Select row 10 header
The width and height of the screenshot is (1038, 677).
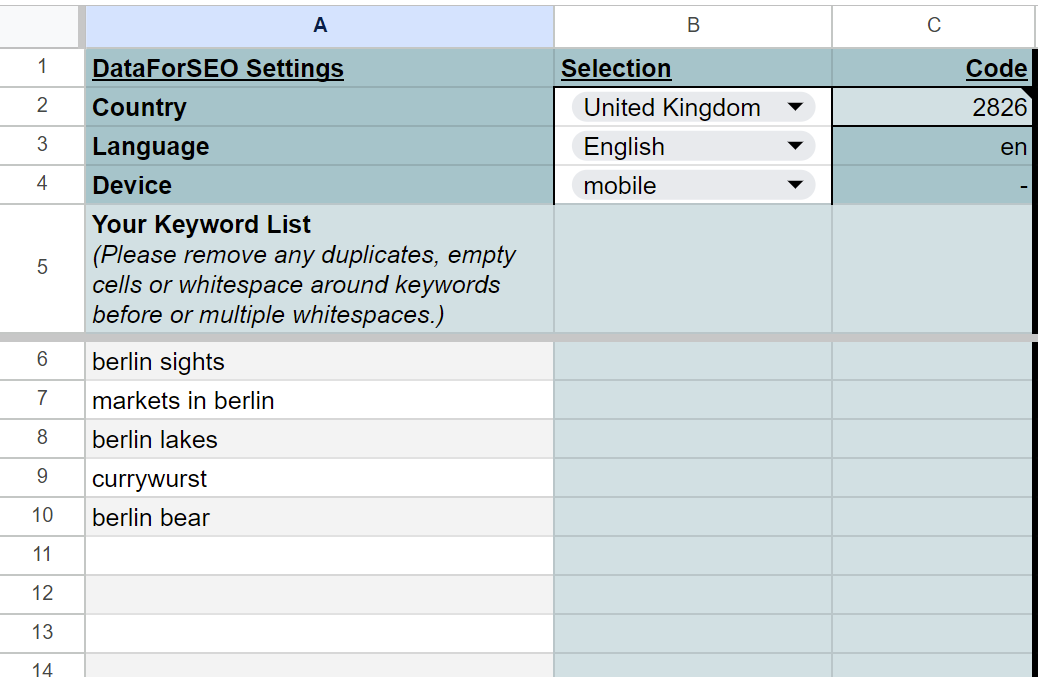click(x=42, y=517)
